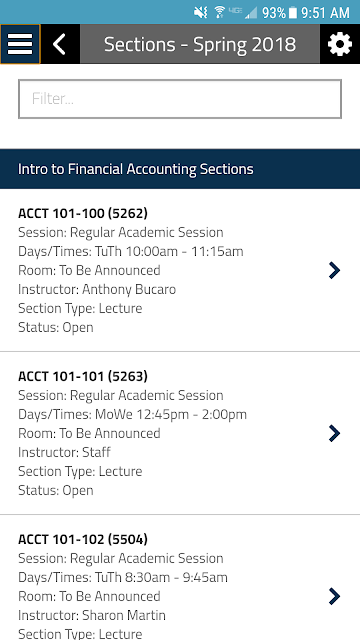The height and width of the screenshot is (640, 360).
Task: Expand ACCT 101-100 section chevron
Action: [334, 270]
